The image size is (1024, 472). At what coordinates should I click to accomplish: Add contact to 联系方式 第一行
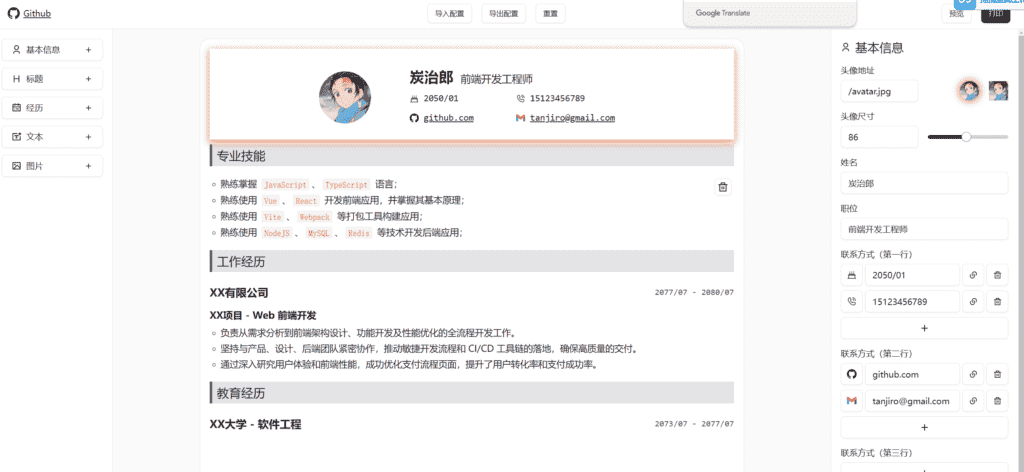click(924, 328)
